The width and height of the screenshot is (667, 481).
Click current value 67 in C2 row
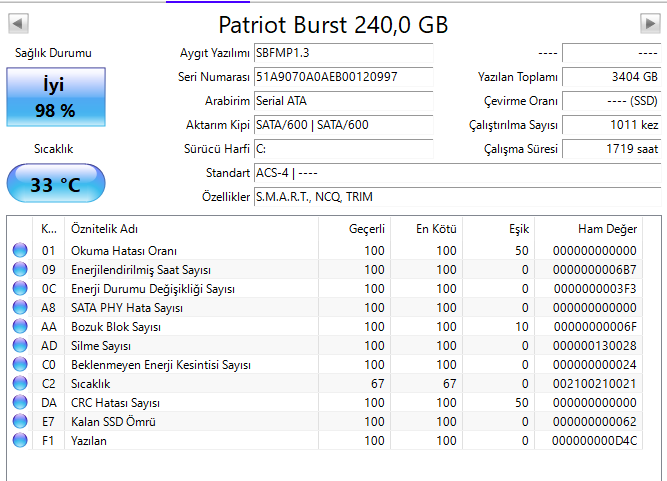(377, 384)
